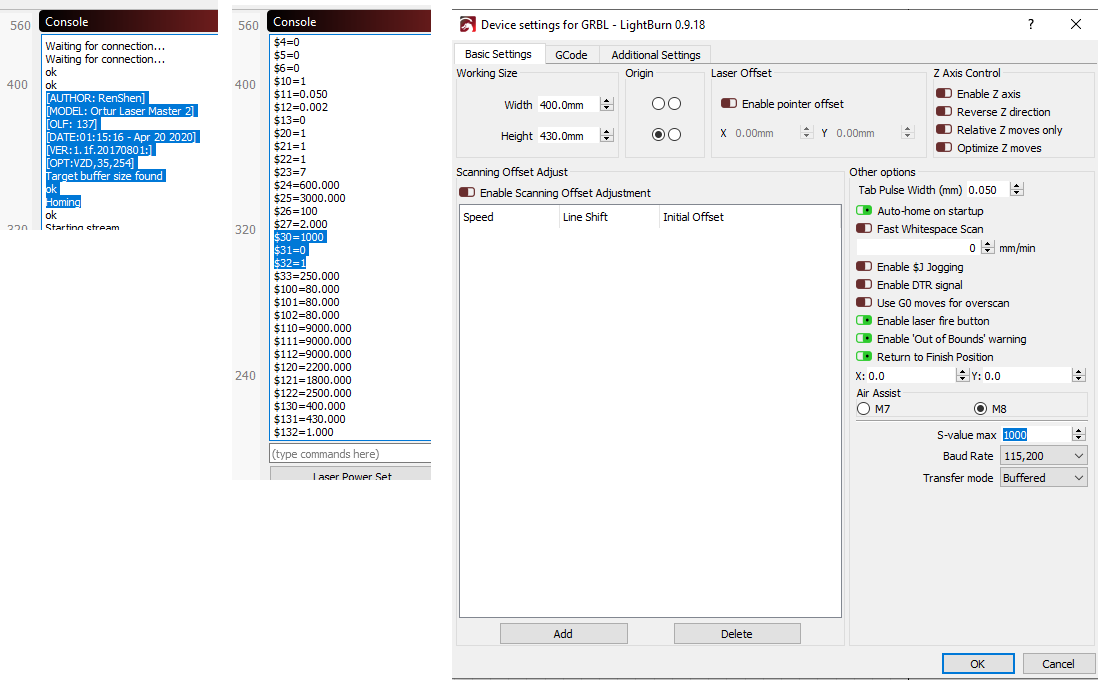
Task: Click the Target buffer size found line
Action: point(105,176)
